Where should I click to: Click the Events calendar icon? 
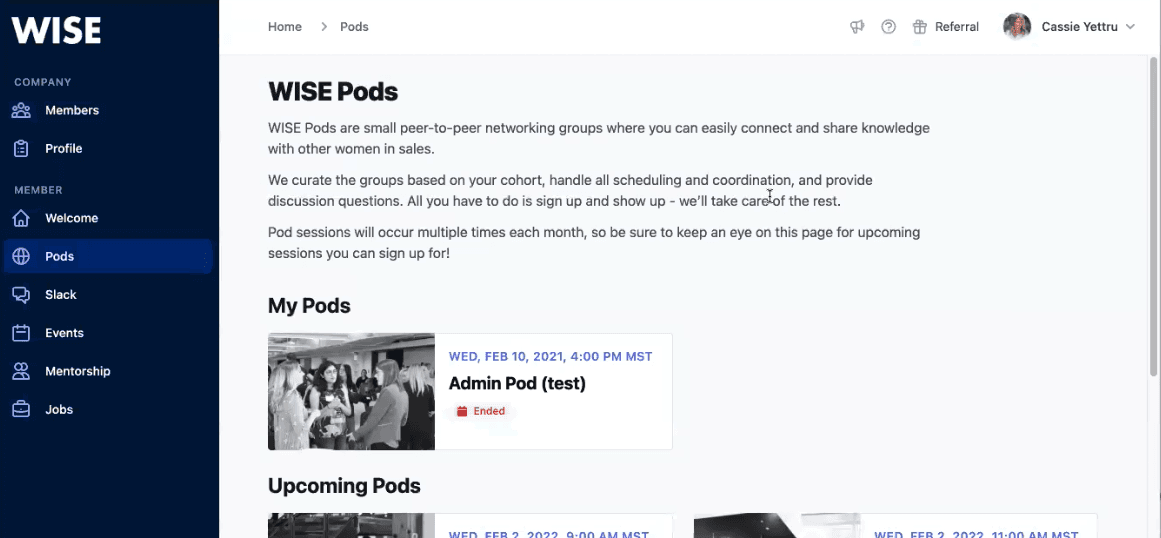pos(21,333)
